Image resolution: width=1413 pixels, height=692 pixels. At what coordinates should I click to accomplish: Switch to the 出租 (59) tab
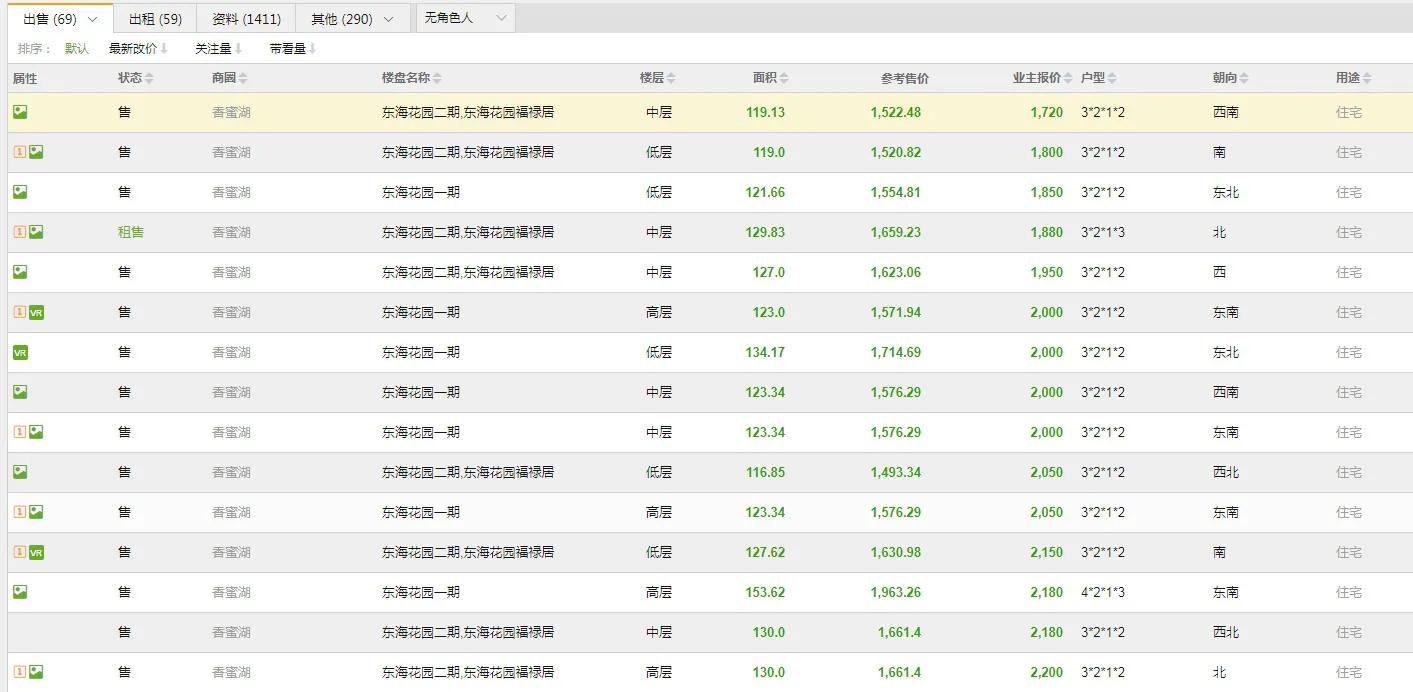tap(155, 17)
